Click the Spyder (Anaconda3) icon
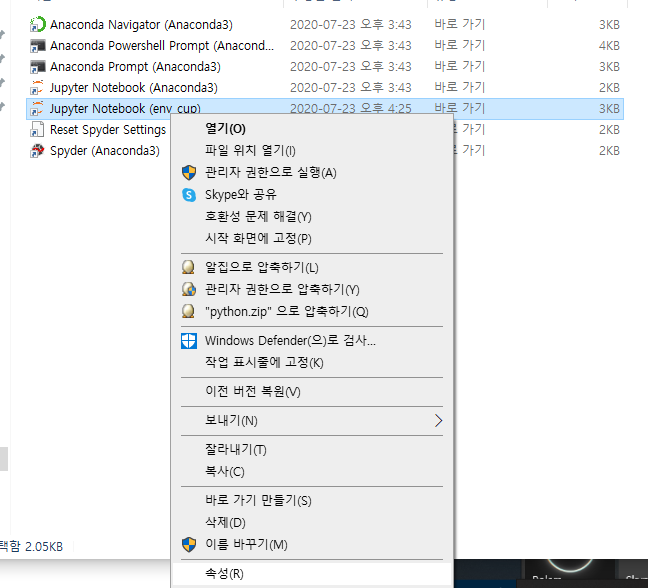 (x=37, y=151)
